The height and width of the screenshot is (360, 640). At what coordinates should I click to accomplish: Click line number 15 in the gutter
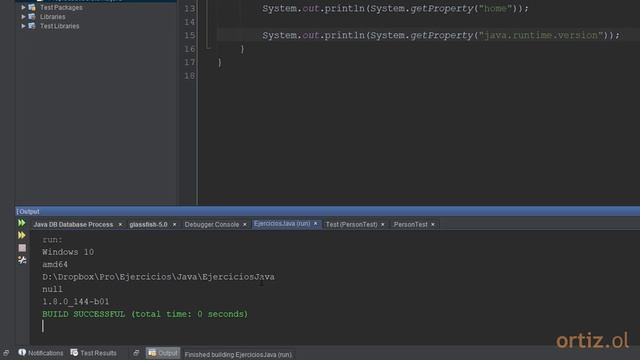(x=189, y=36)
